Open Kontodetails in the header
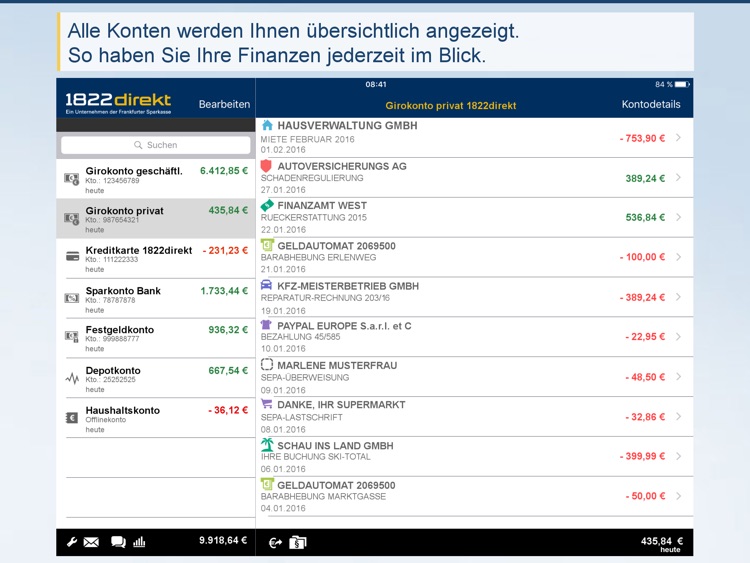The width and height of the screenshot is (750, 563). pyautogui.click(x=650, y=104)
